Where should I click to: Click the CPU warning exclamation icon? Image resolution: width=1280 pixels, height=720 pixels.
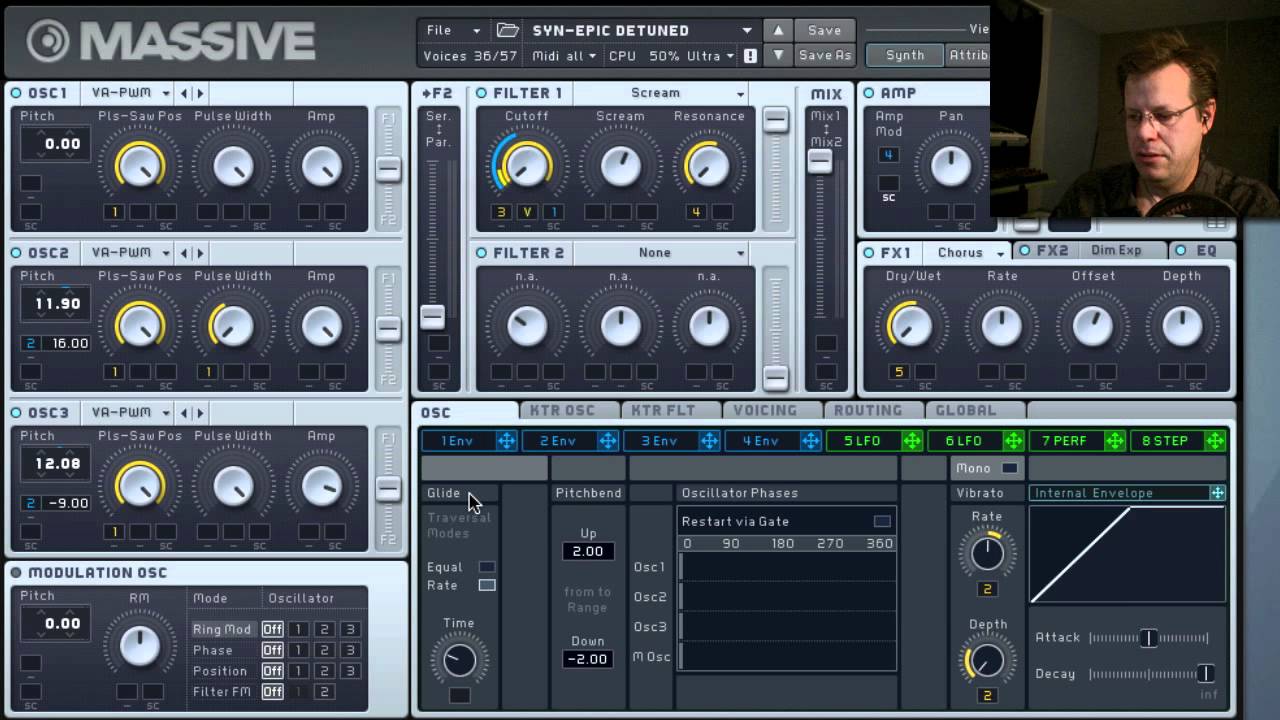point(750,56)
